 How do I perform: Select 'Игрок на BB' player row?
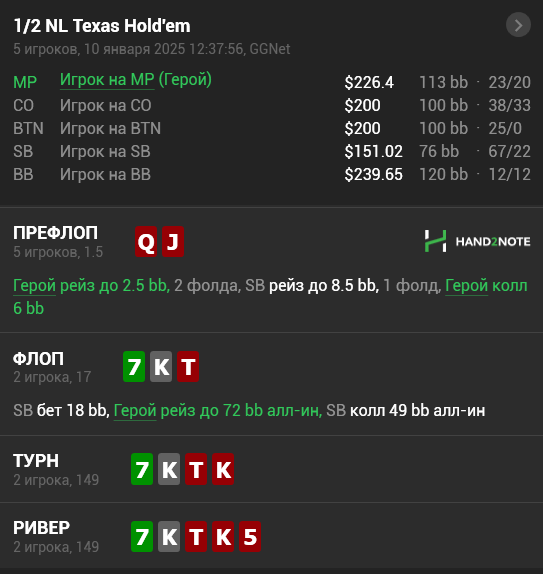[x=272, y=175]
